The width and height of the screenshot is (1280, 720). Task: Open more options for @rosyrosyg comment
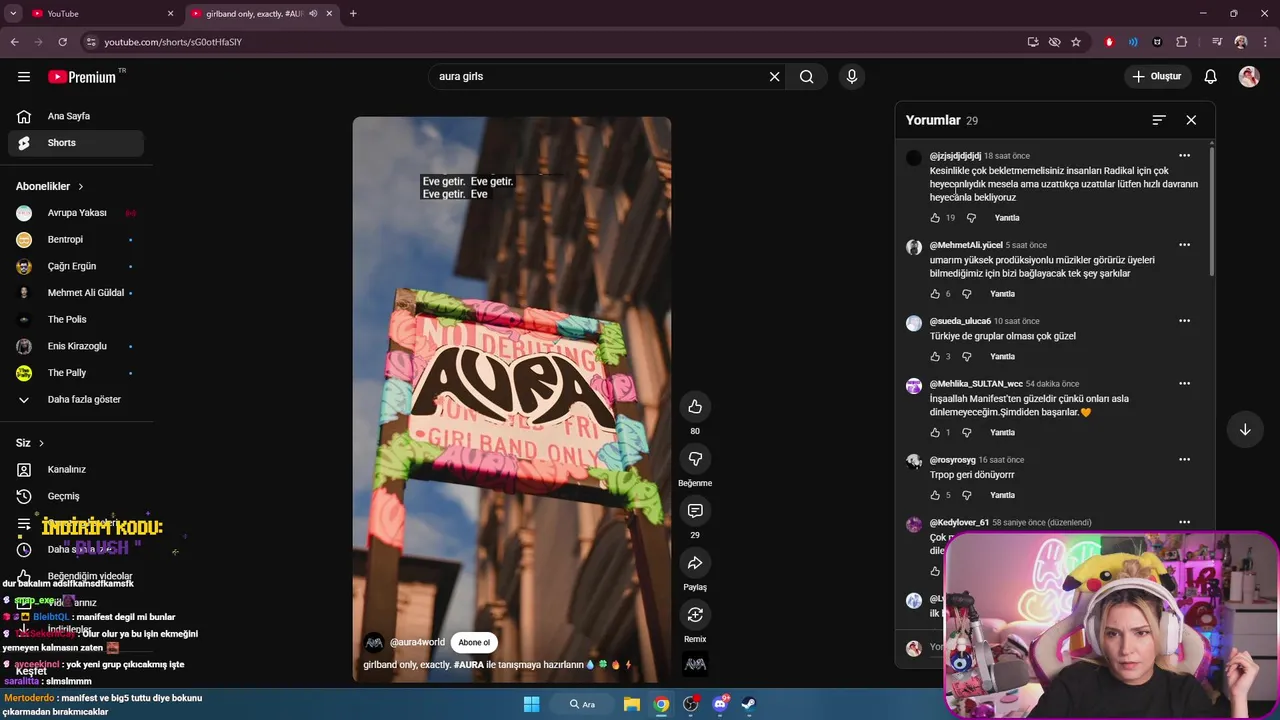(x=1184, y=460)
